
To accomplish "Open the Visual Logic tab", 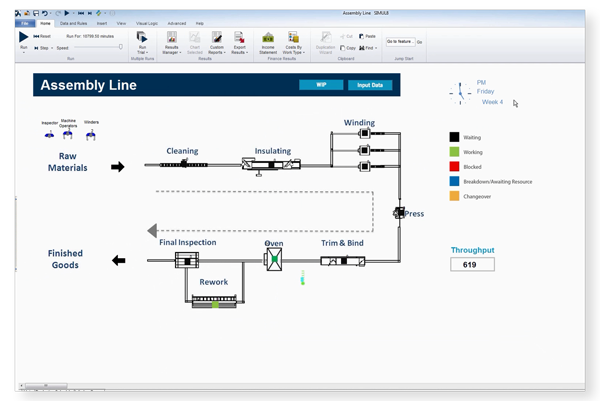I will pyautogui.click(x=147, y=23).
